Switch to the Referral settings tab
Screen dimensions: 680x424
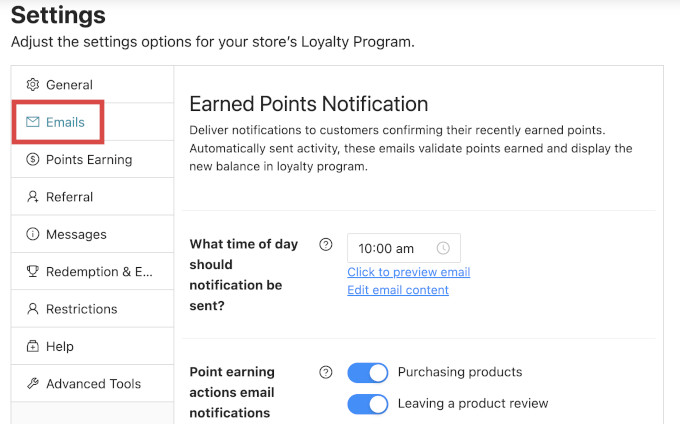(x=69, y=197)
